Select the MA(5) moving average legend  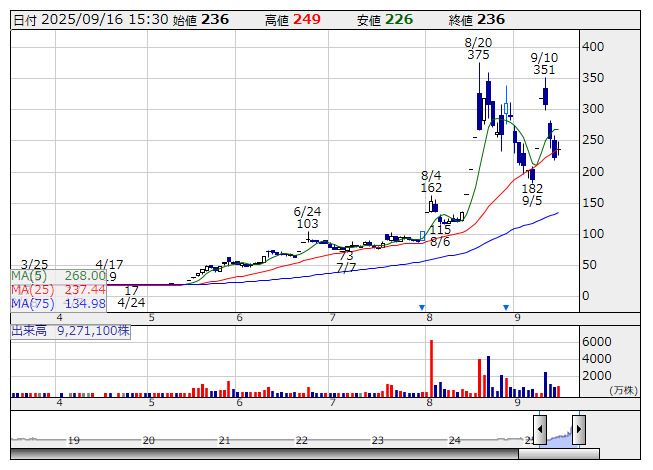[x=59, y=276]
